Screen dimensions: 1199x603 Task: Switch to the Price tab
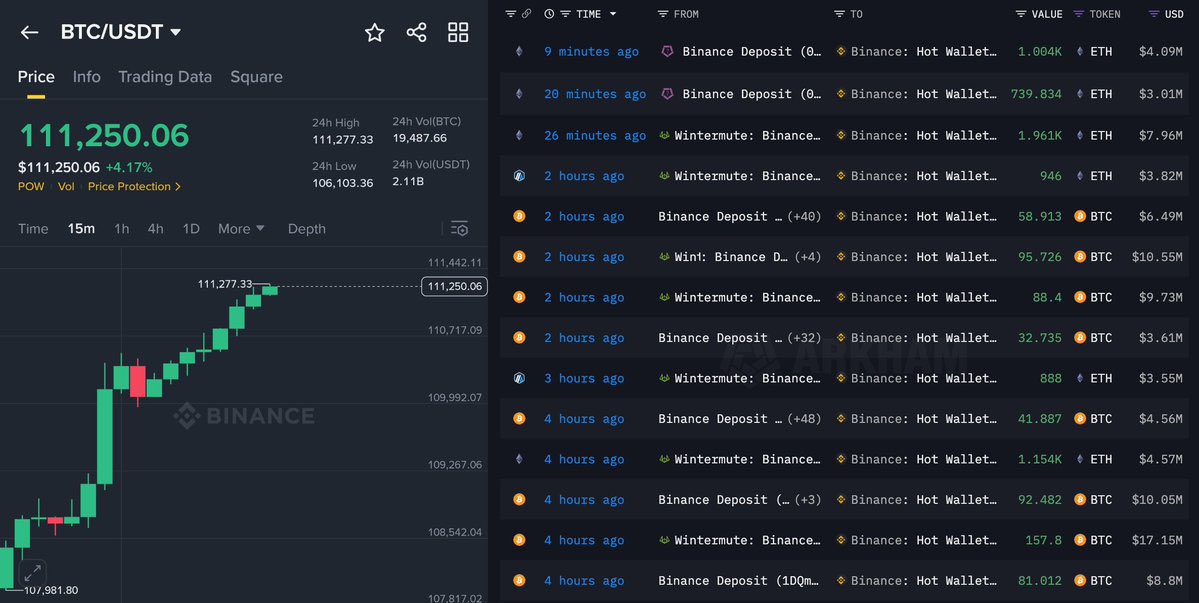36,76
